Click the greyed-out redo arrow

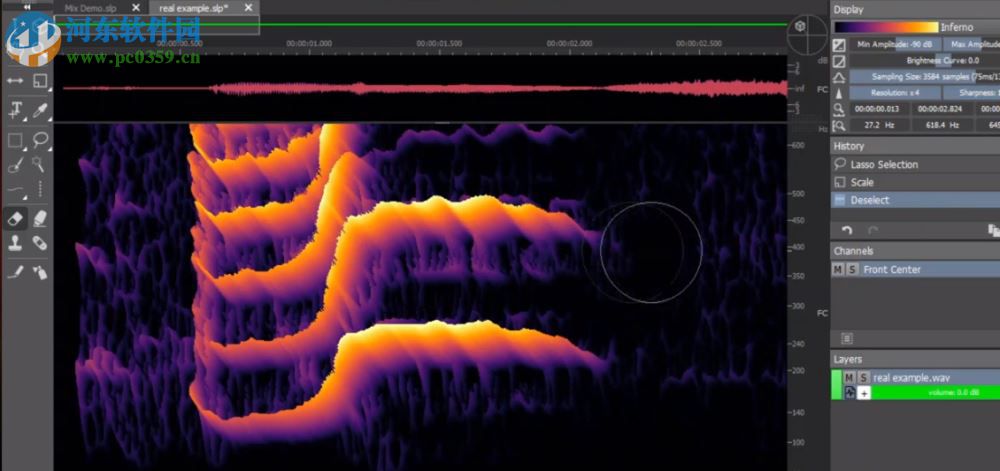(873, 230)
